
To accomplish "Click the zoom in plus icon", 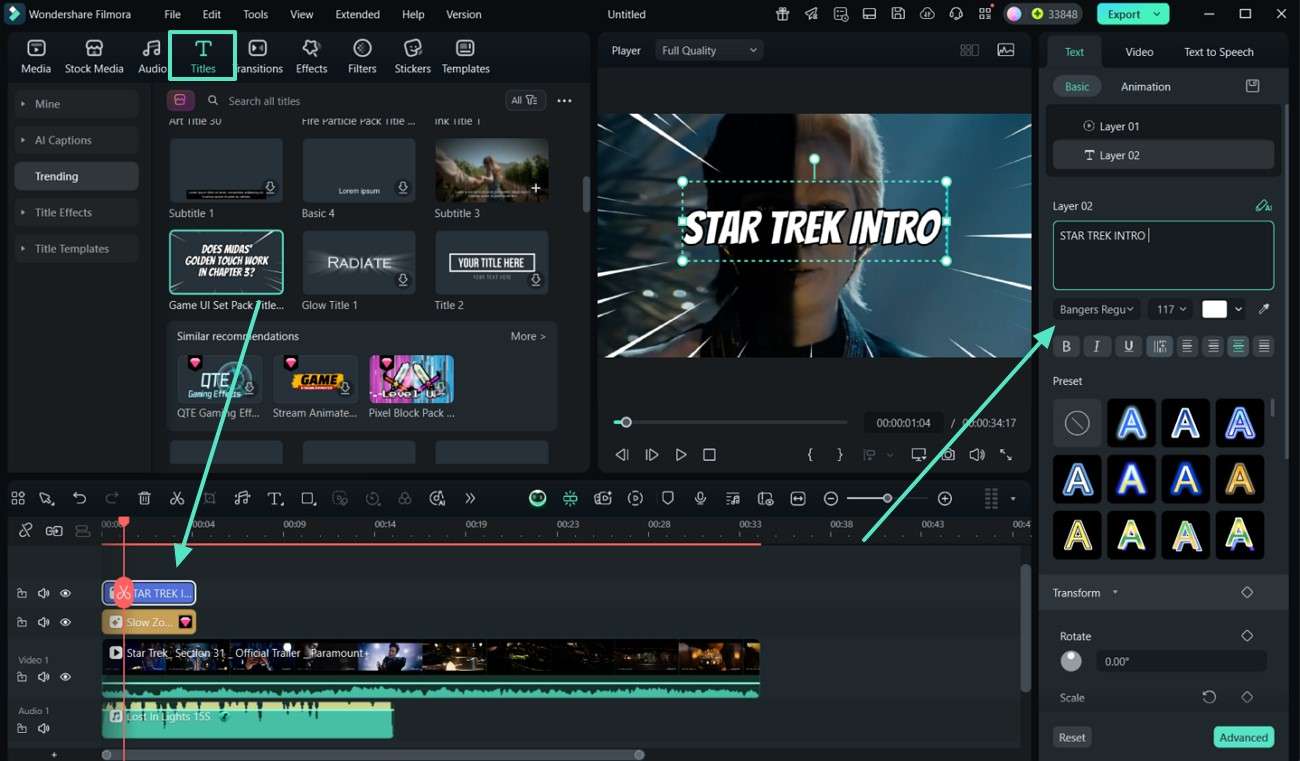I will [944, 498].
